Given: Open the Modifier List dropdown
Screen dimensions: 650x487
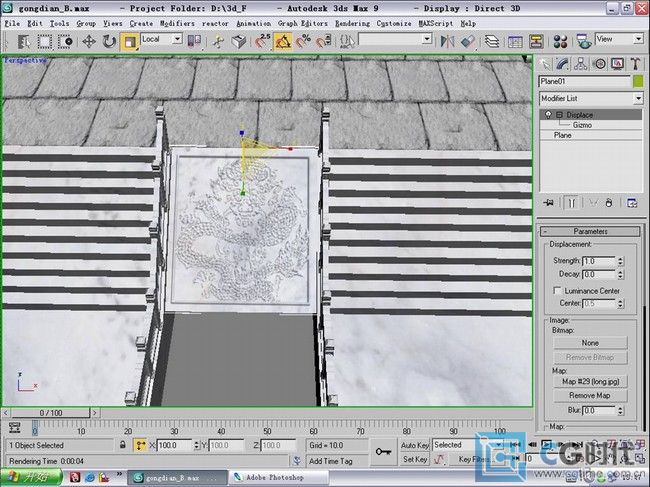Looking at the screenshot, I should point(591,98).
